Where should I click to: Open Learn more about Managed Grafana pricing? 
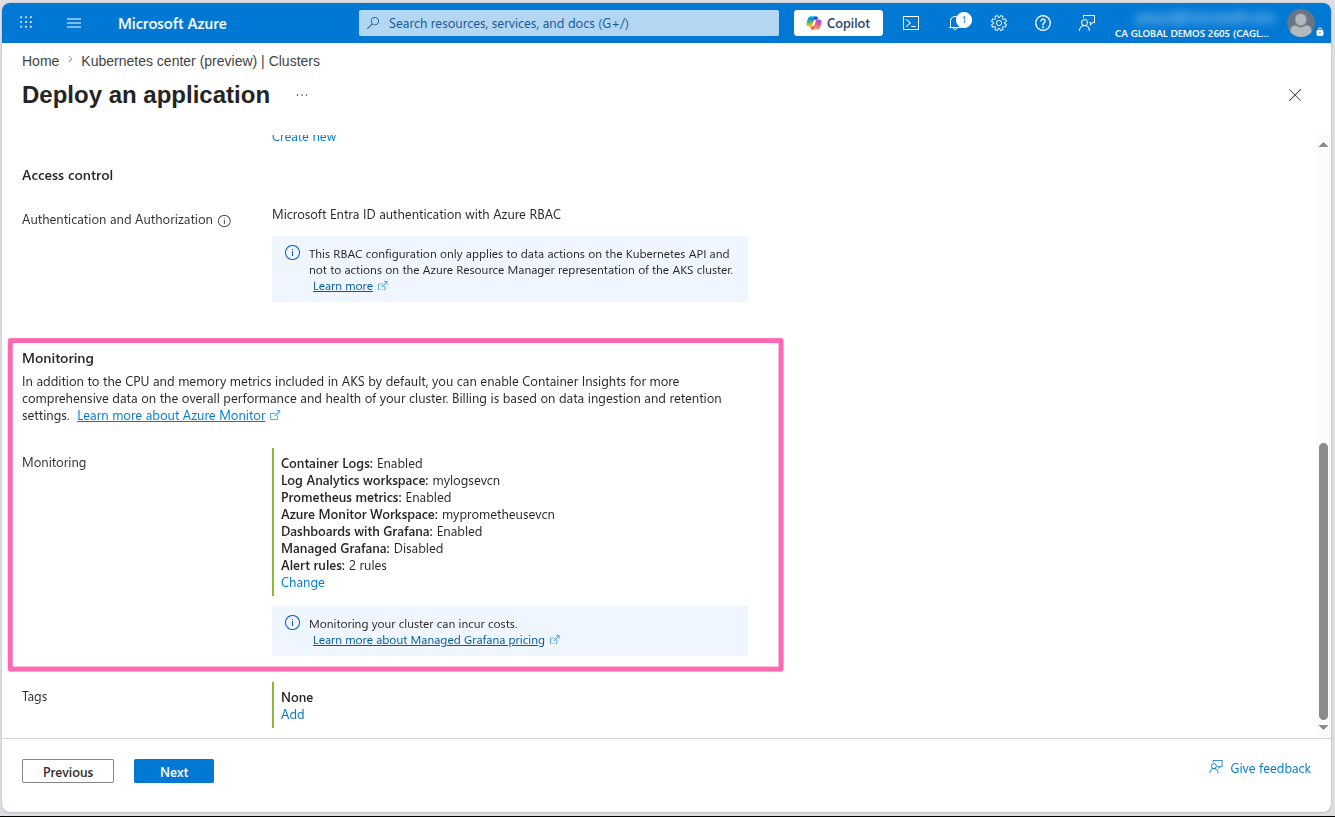pyautogui.click(x=429, y=640)
